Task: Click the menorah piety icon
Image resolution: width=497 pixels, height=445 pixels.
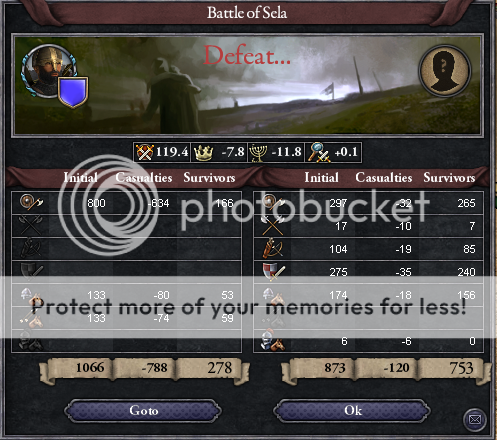Action: pyautogui.click(x=258, y=153)
